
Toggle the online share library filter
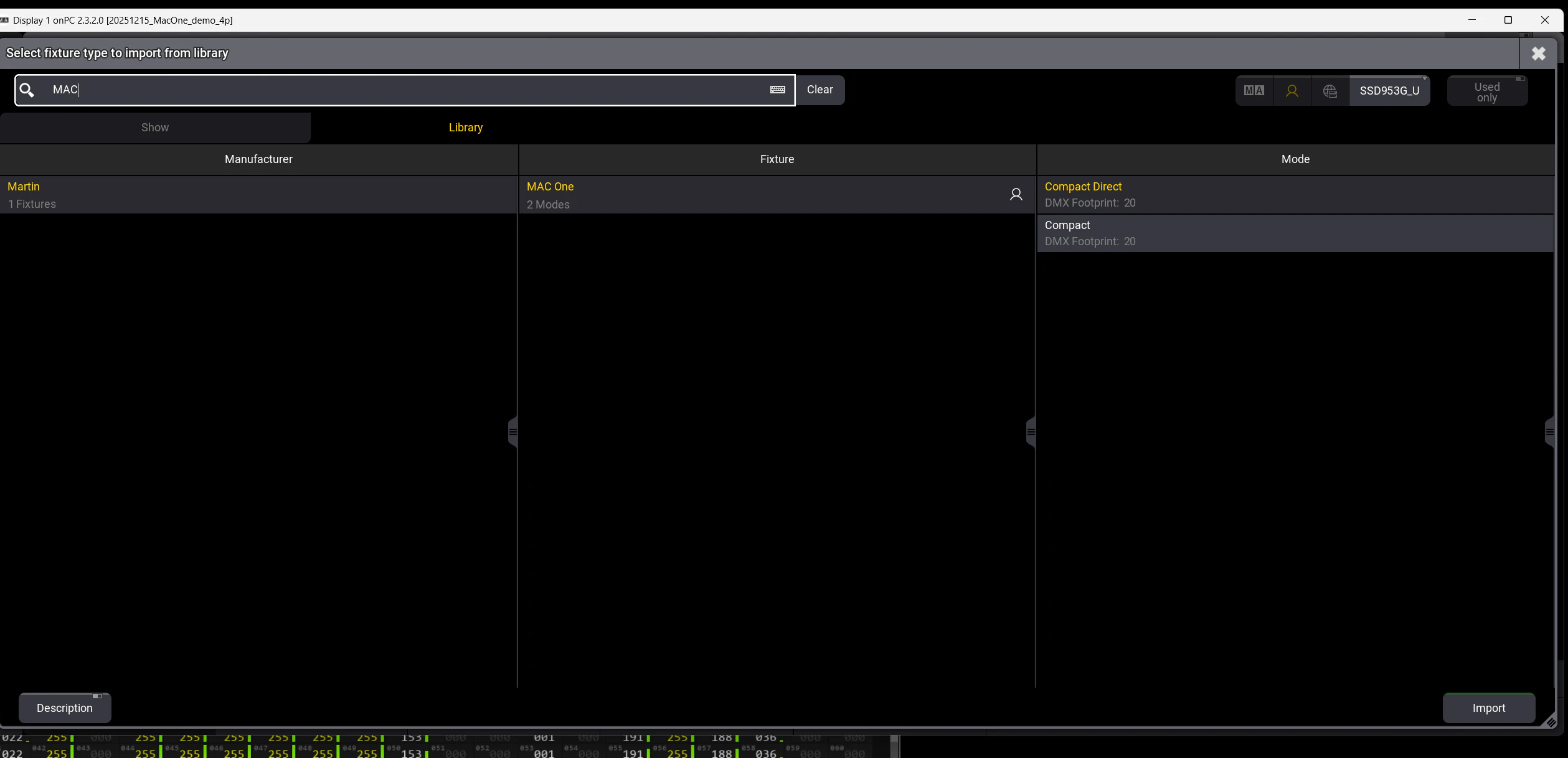(x=1330, y=91)
